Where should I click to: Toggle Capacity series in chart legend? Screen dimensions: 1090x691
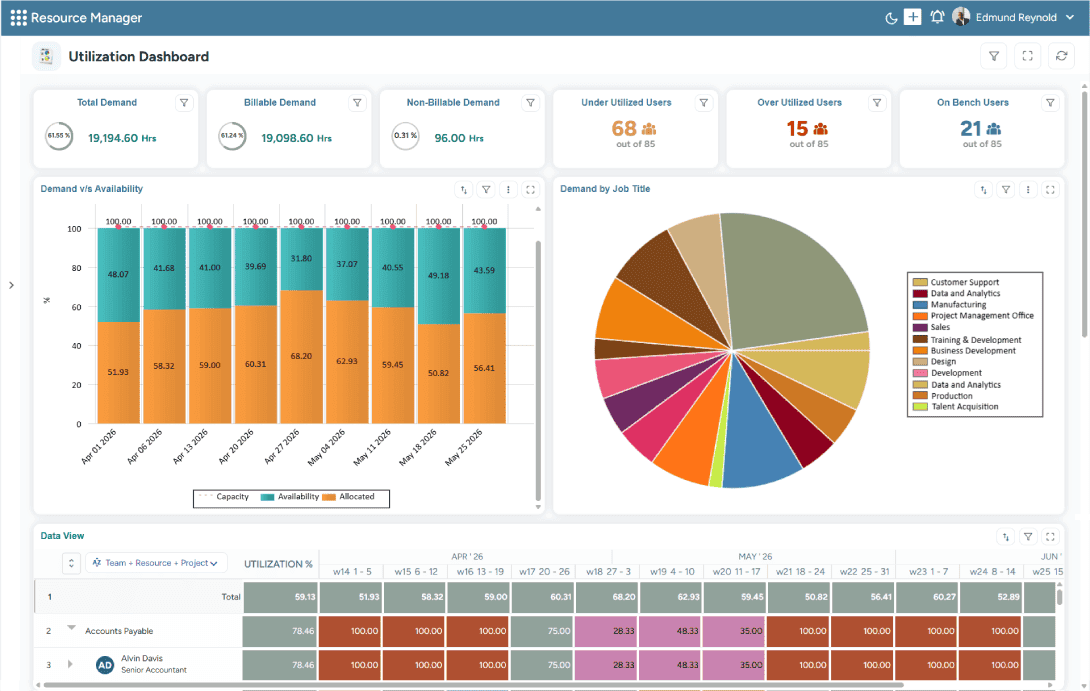(x=224, y=497)
